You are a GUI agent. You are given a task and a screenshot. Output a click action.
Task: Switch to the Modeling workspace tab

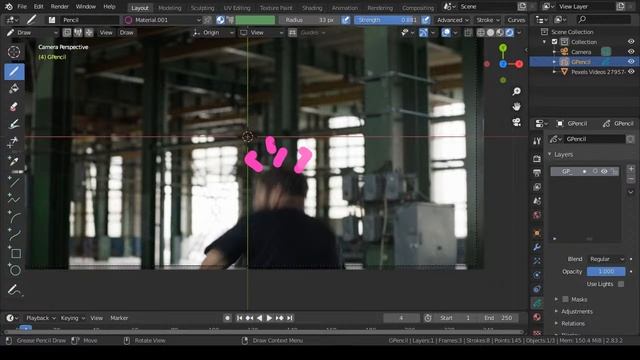click(169, 8)
